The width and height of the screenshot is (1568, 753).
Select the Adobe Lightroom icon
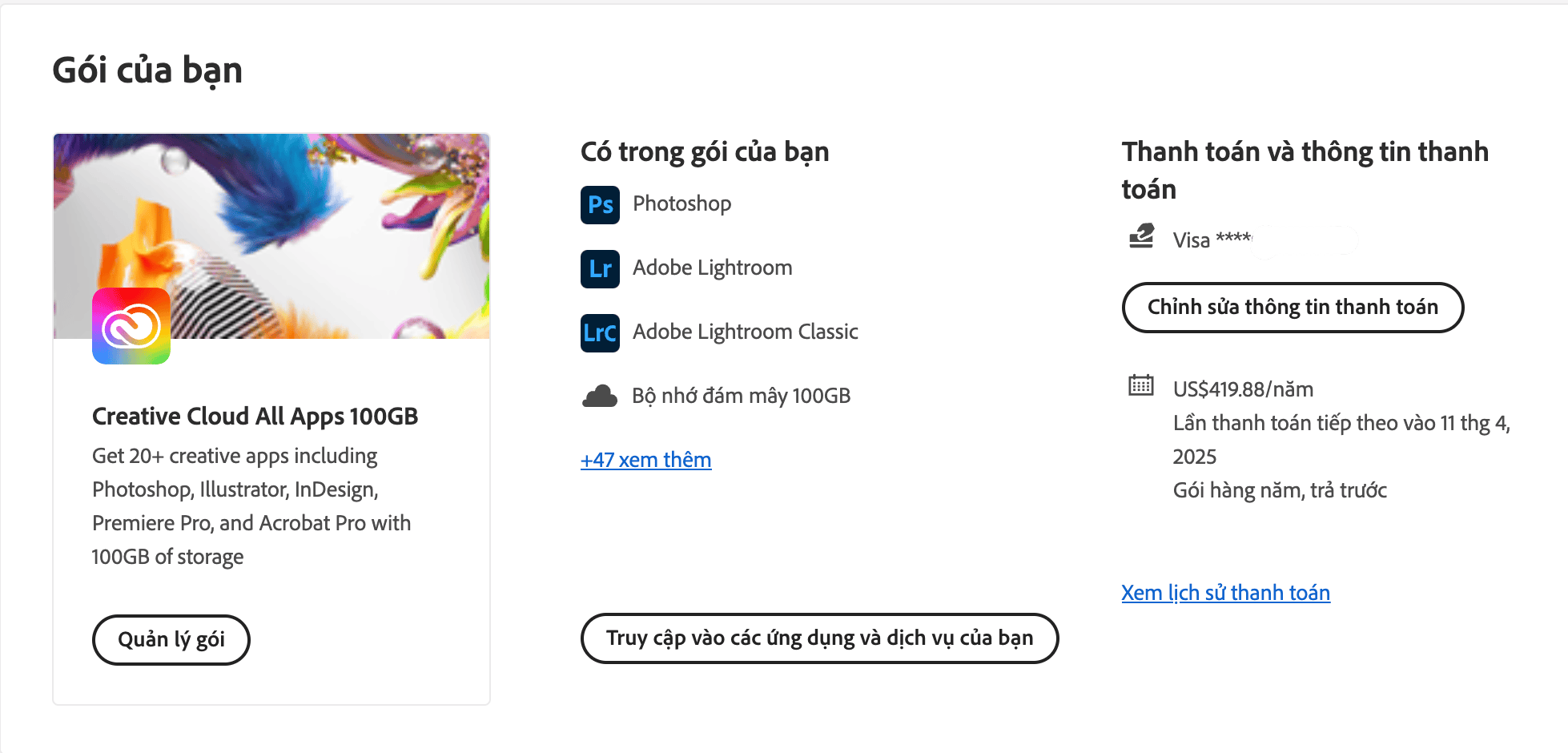click(599, 269)
